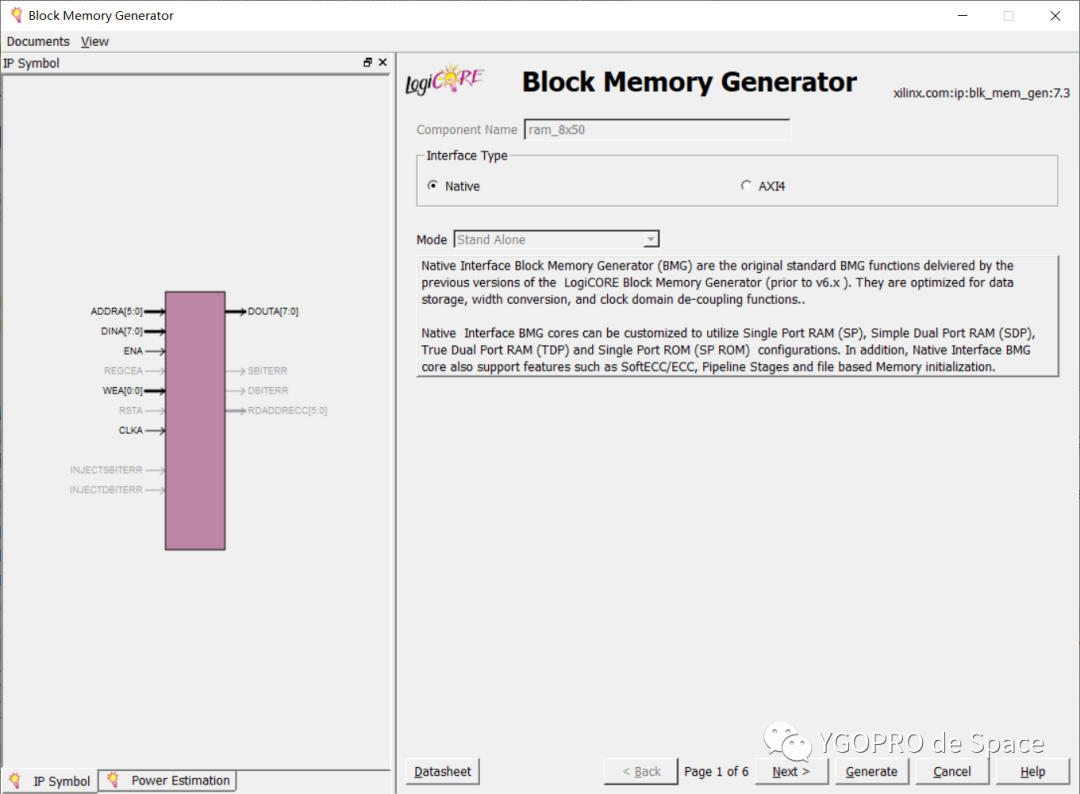Click the disabled Back button

click(x=641, y=771)
